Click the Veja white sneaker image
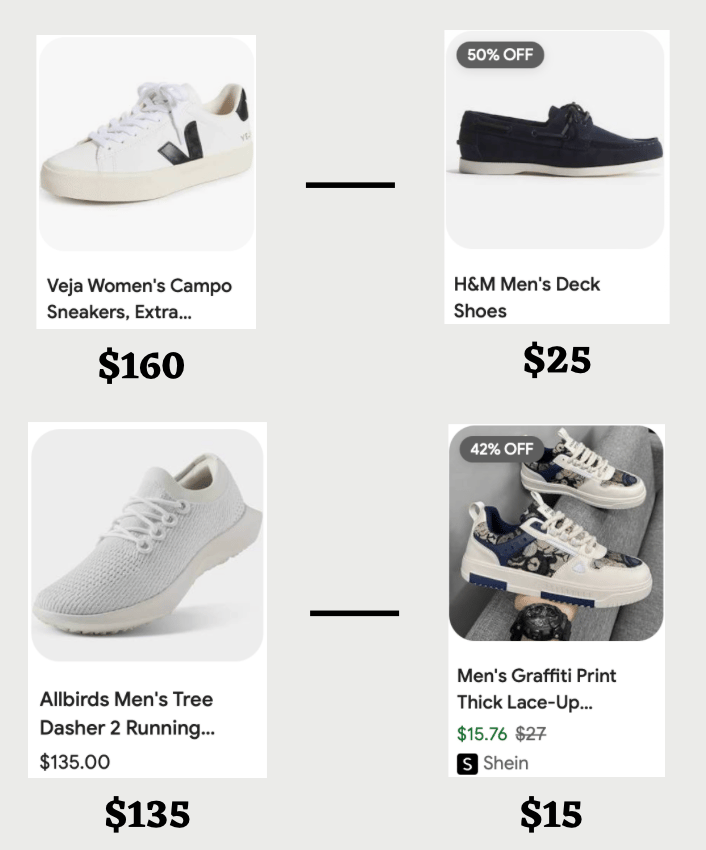Screen dimensions: 706x850 146,144
